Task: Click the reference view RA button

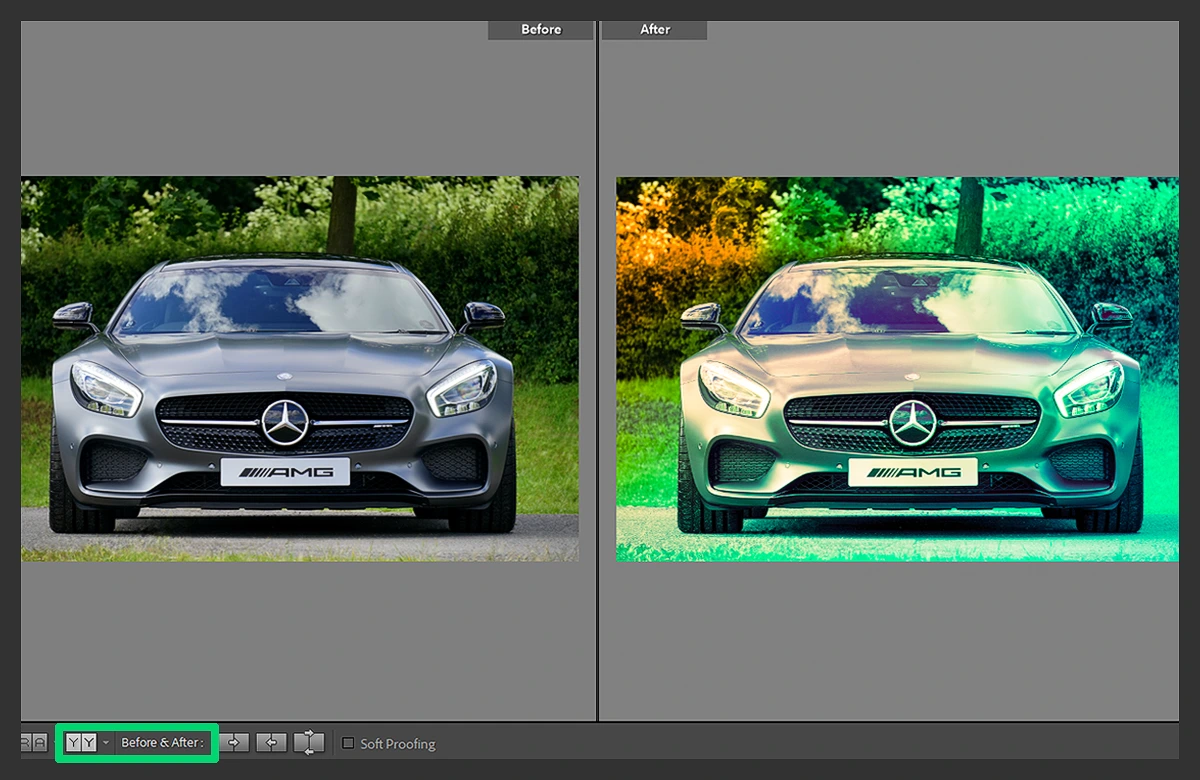Action: [33, 743]
